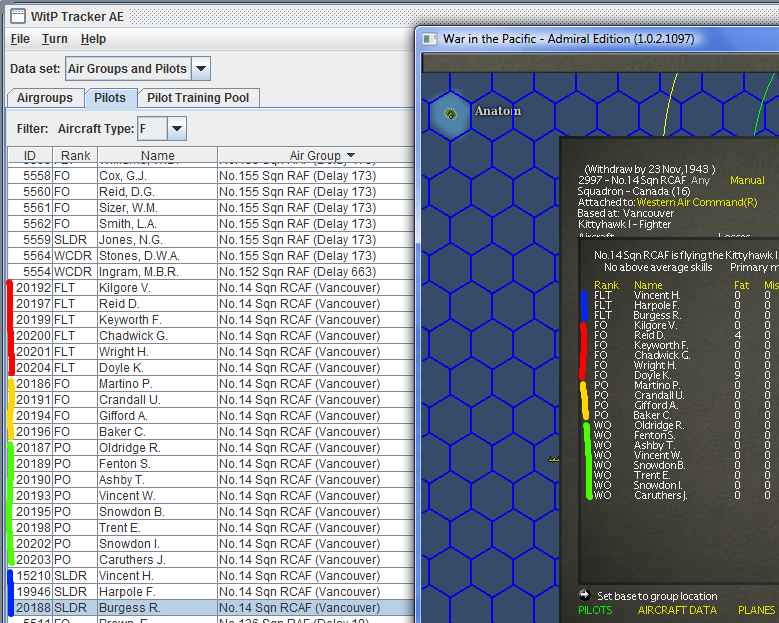Select tracker row Oldridge R.
Viewport: 779px width, 623px height.
211,448
